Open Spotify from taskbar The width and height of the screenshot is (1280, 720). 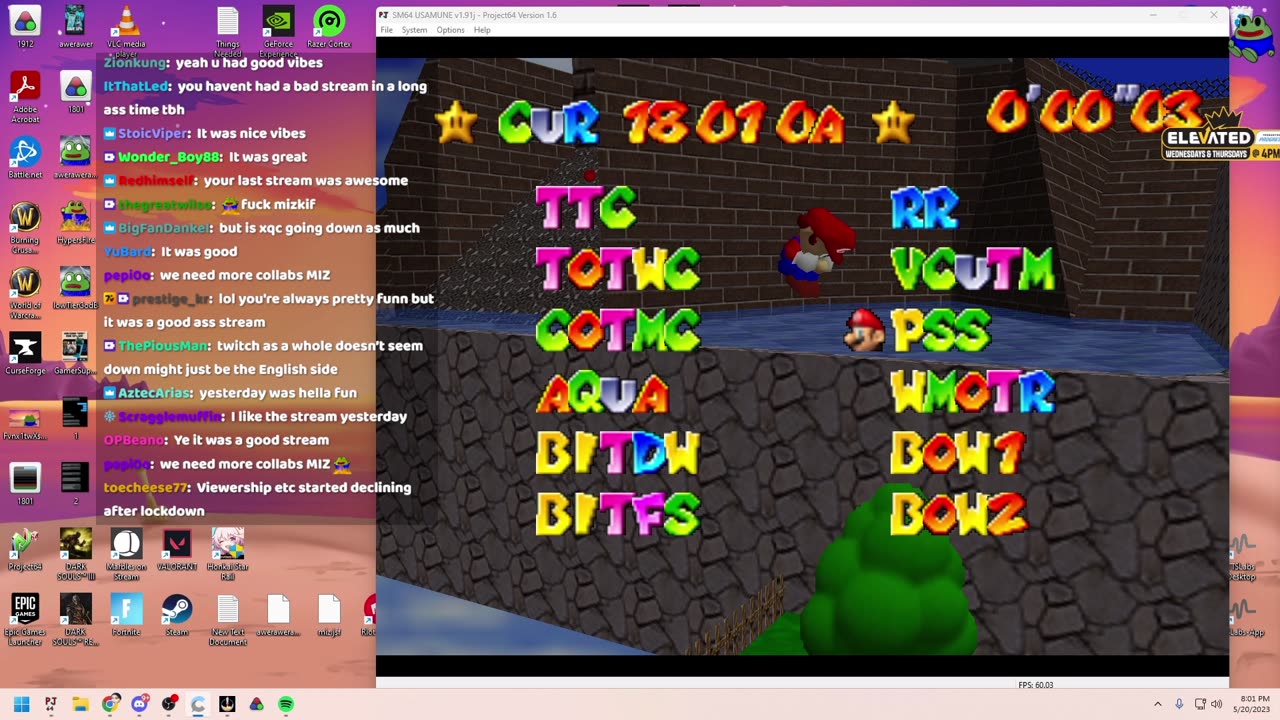[286, 704]
